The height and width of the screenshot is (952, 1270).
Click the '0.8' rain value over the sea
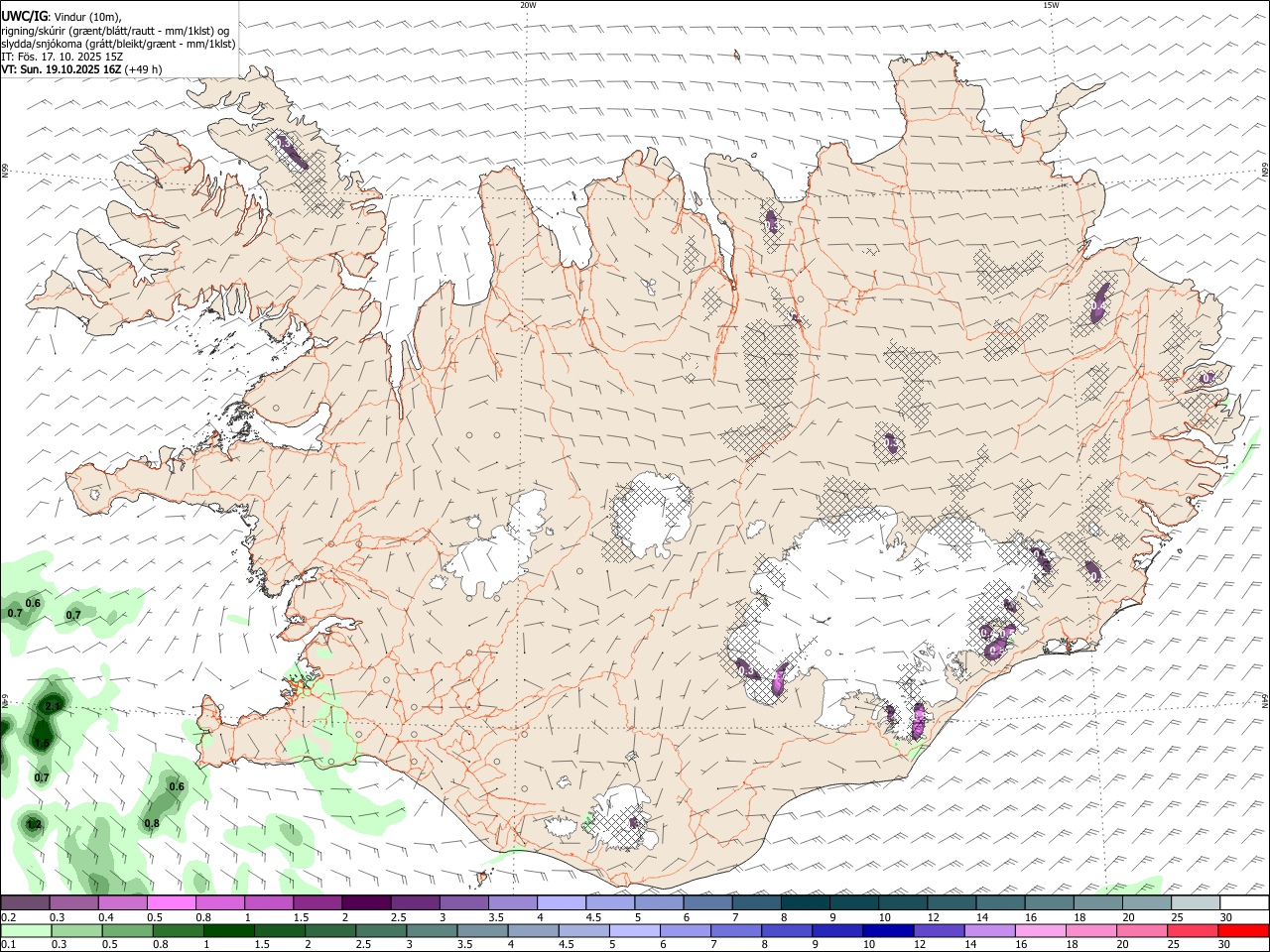tap(152, 823)
